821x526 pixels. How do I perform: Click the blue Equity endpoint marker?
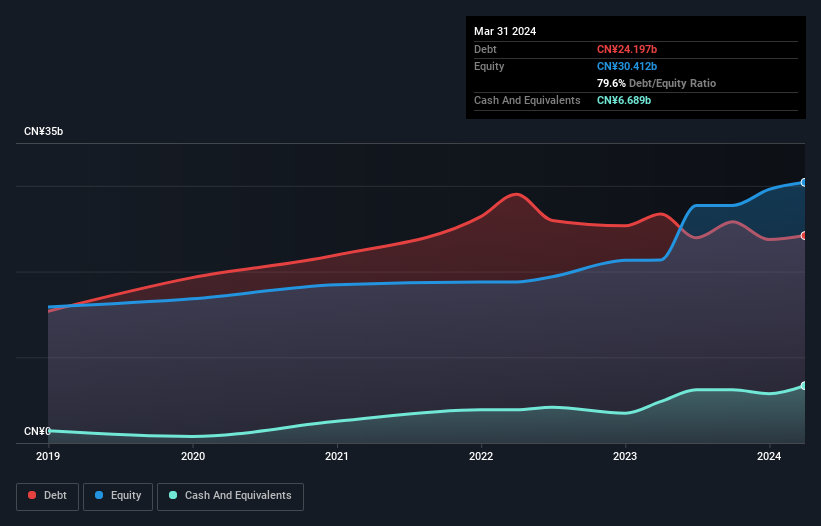click(804, 183)
